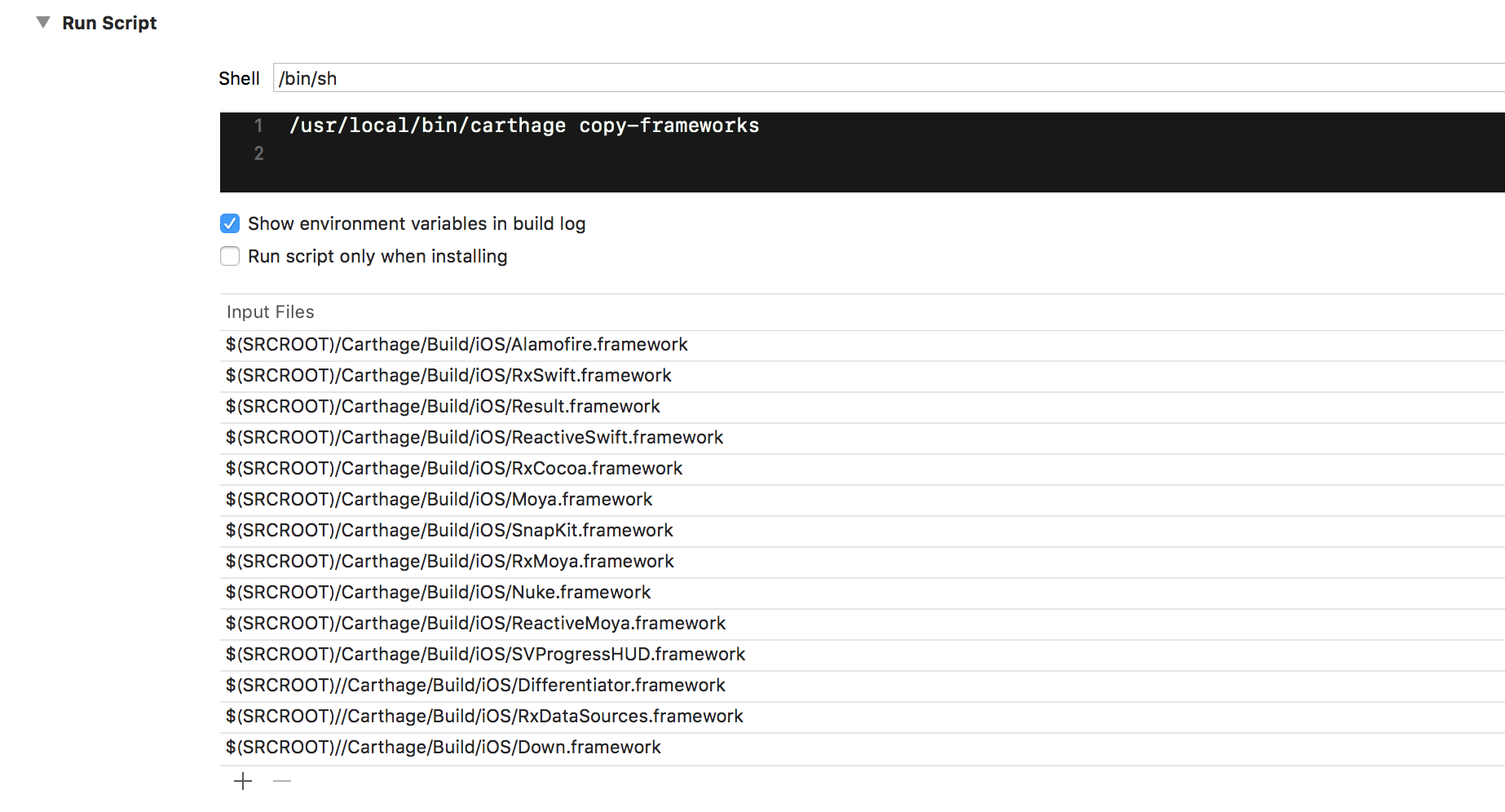Viewport: 1505px width, 812px height.
Task: Select the Alamofire.framework input file
Action: (457, 345)
